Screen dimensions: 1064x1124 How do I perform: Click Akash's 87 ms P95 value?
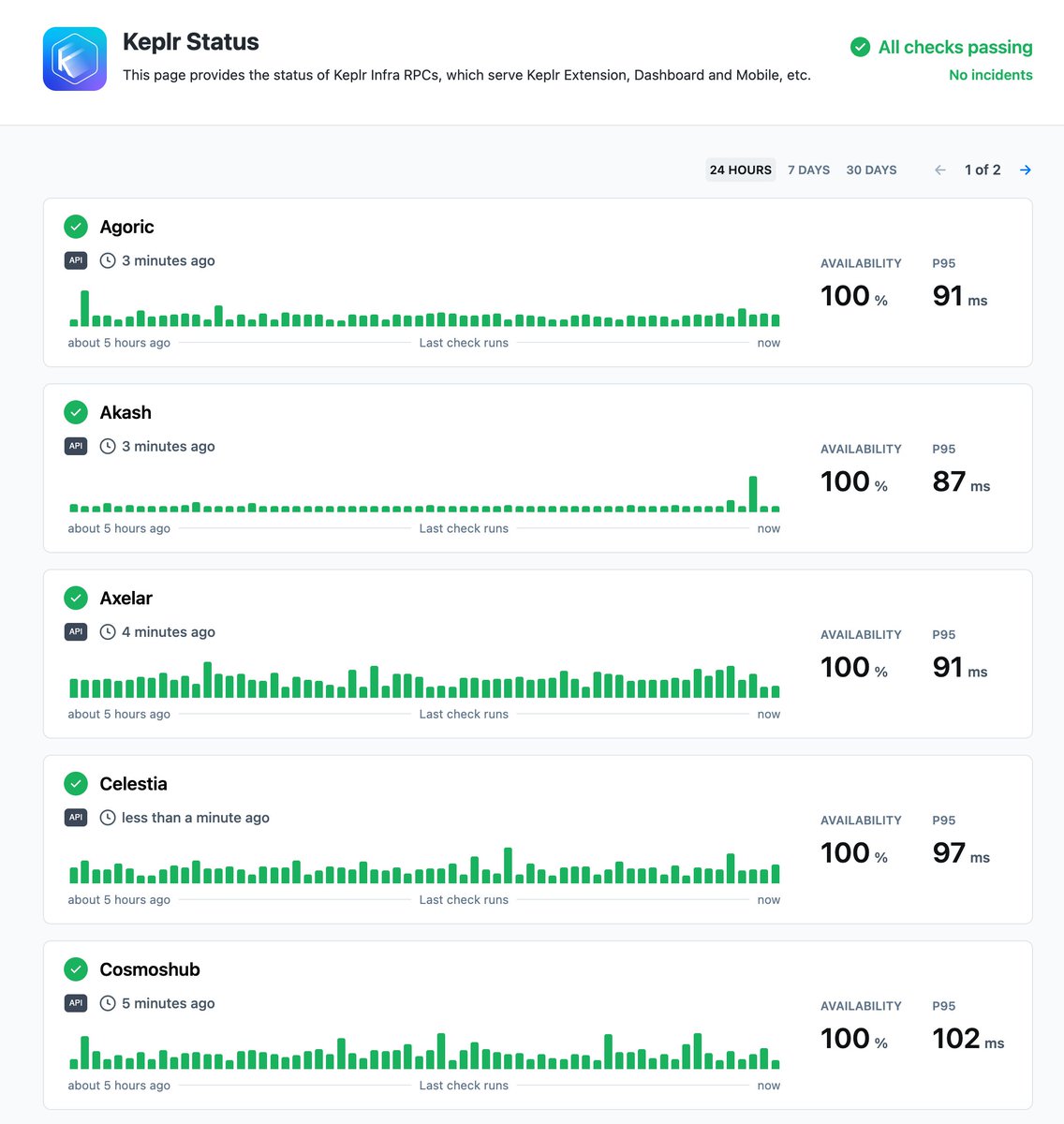click(x=961, y=481)
